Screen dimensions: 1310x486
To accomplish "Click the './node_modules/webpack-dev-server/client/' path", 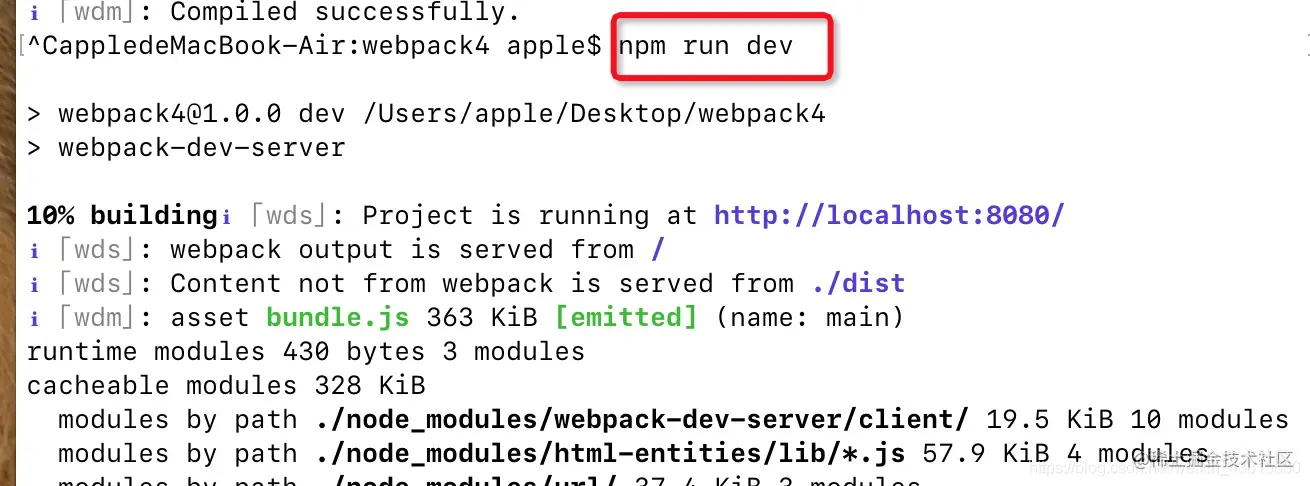I will coord(641,419).
